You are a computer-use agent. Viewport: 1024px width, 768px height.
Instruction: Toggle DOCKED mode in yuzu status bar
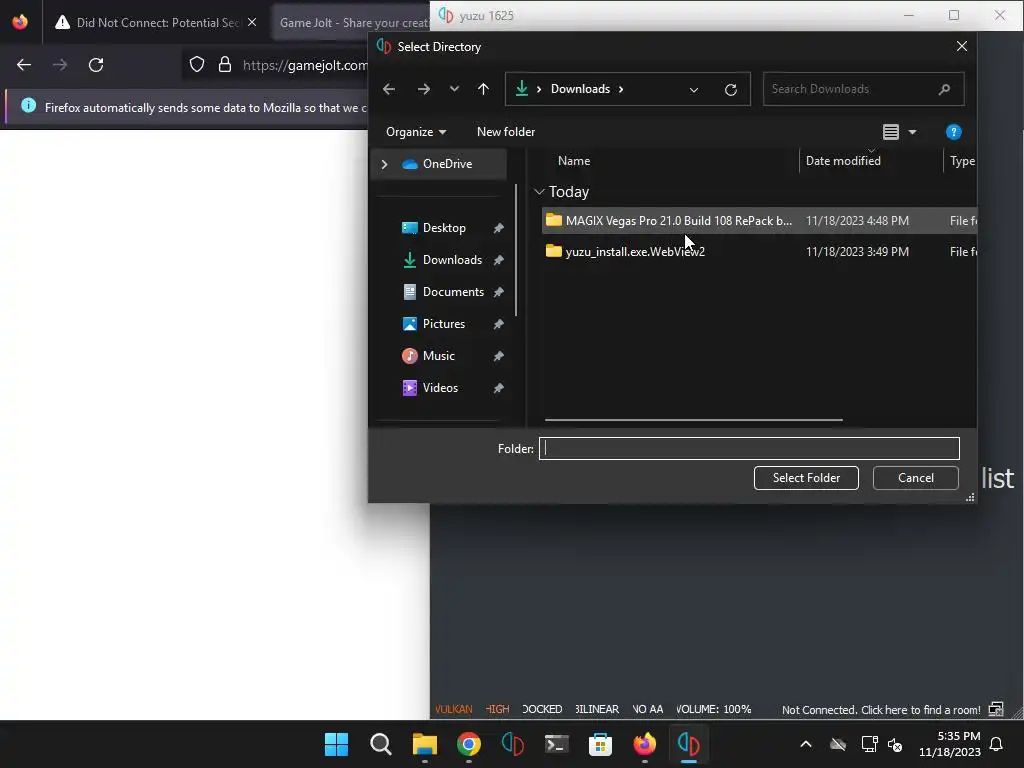pyautogui.click(x=542, y=709)
